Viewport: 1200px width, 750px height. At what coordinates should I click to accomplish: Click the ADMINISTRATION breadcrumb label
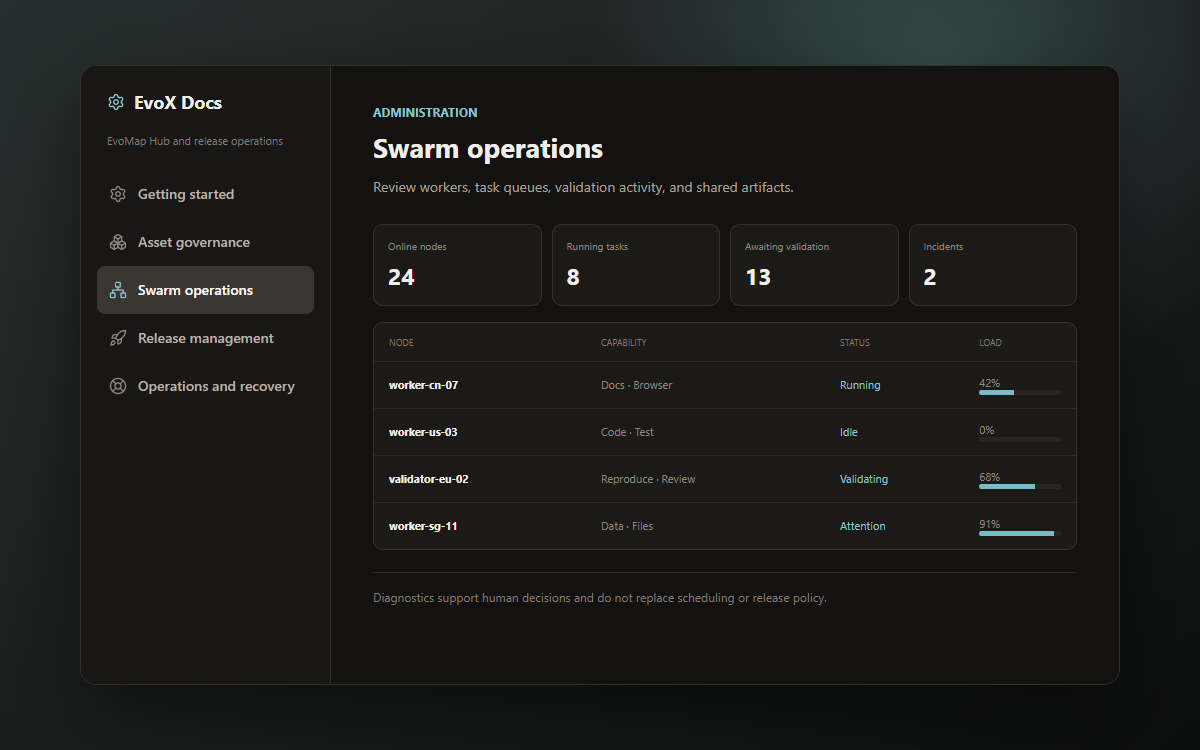(425, 113)
